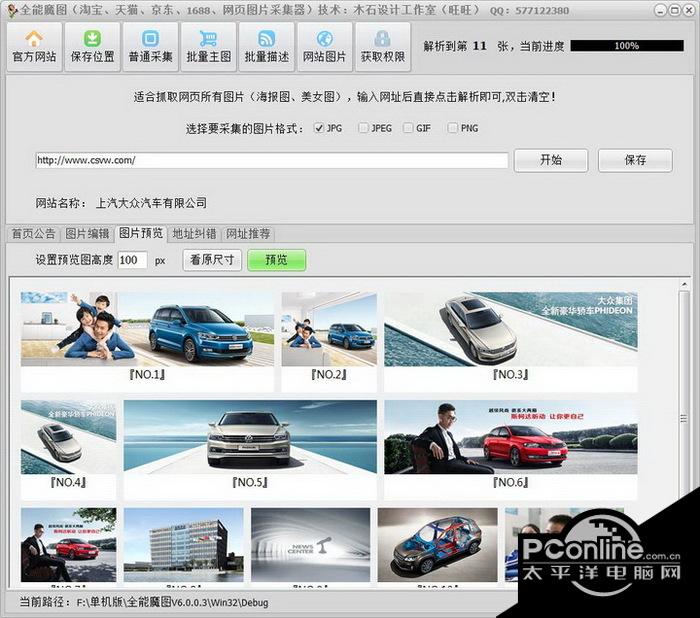Select the car frame cutaway thumbnail
This screenshot has height=618, width=700.
coord(438,545)
